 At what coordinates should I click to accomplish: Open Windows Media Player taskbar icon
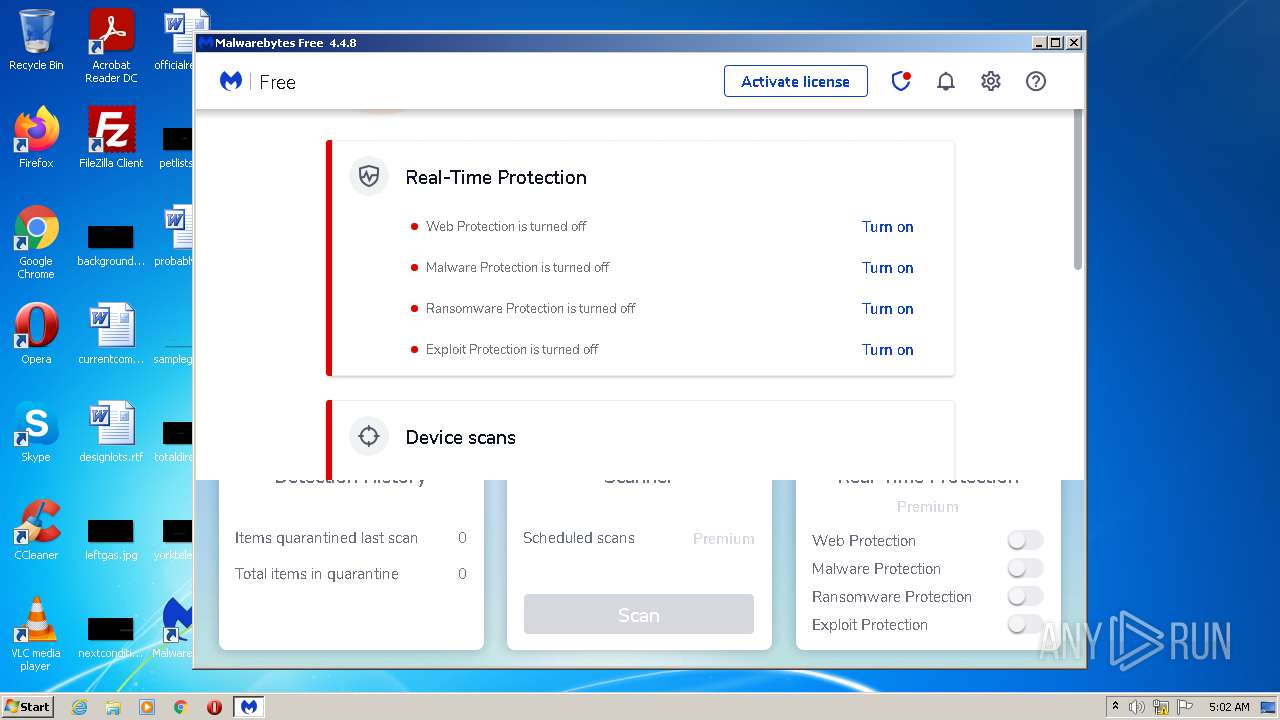[x=147, y=707]
